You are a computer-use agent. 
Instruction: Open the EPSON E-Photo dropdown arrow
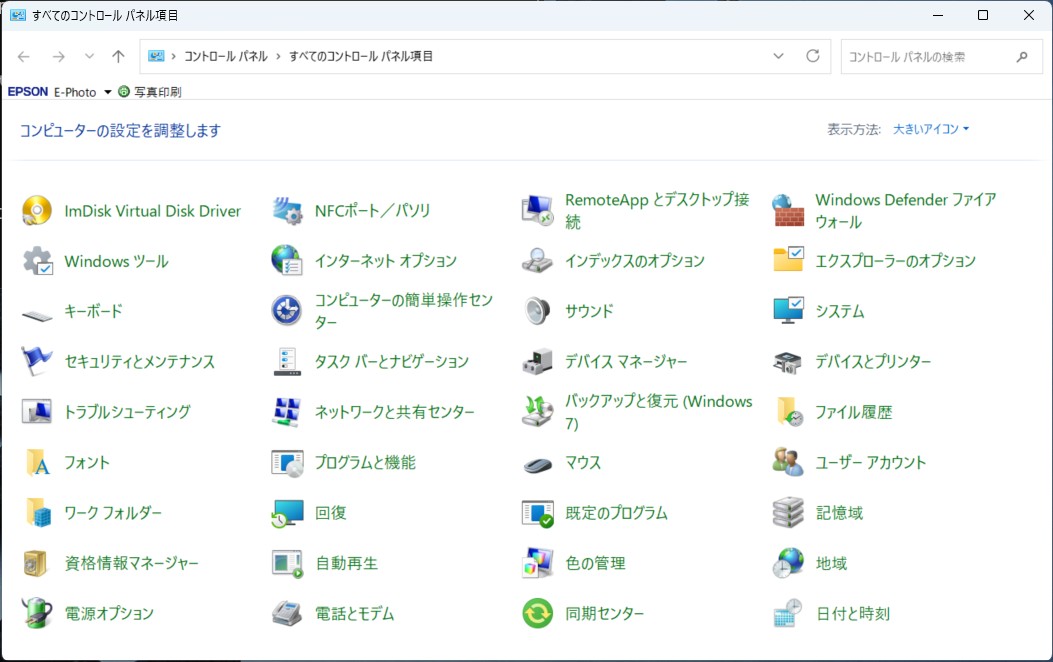(108, 92)
